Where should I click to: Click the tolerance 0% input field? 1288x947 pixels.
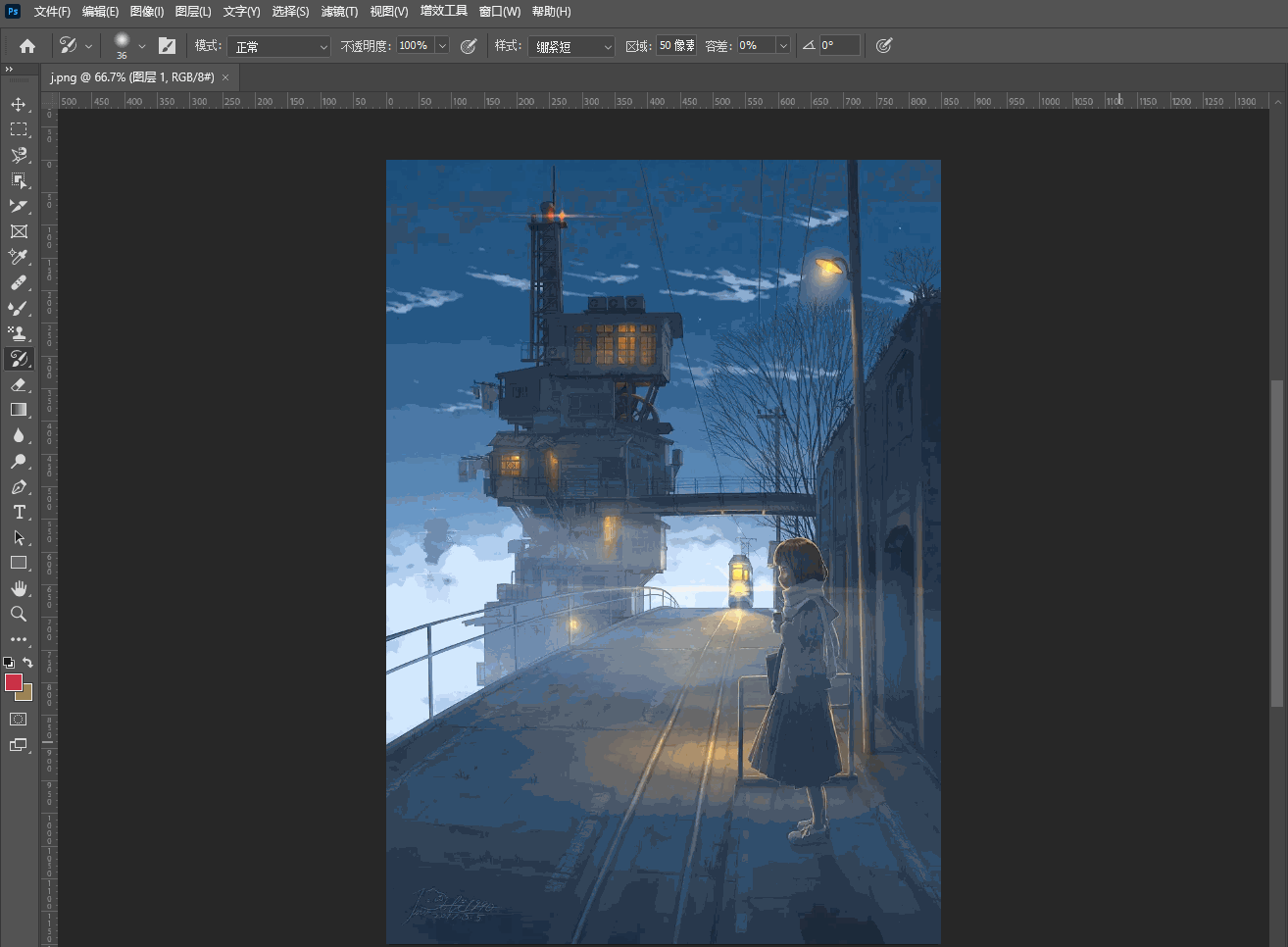click(x=756, y=46)
